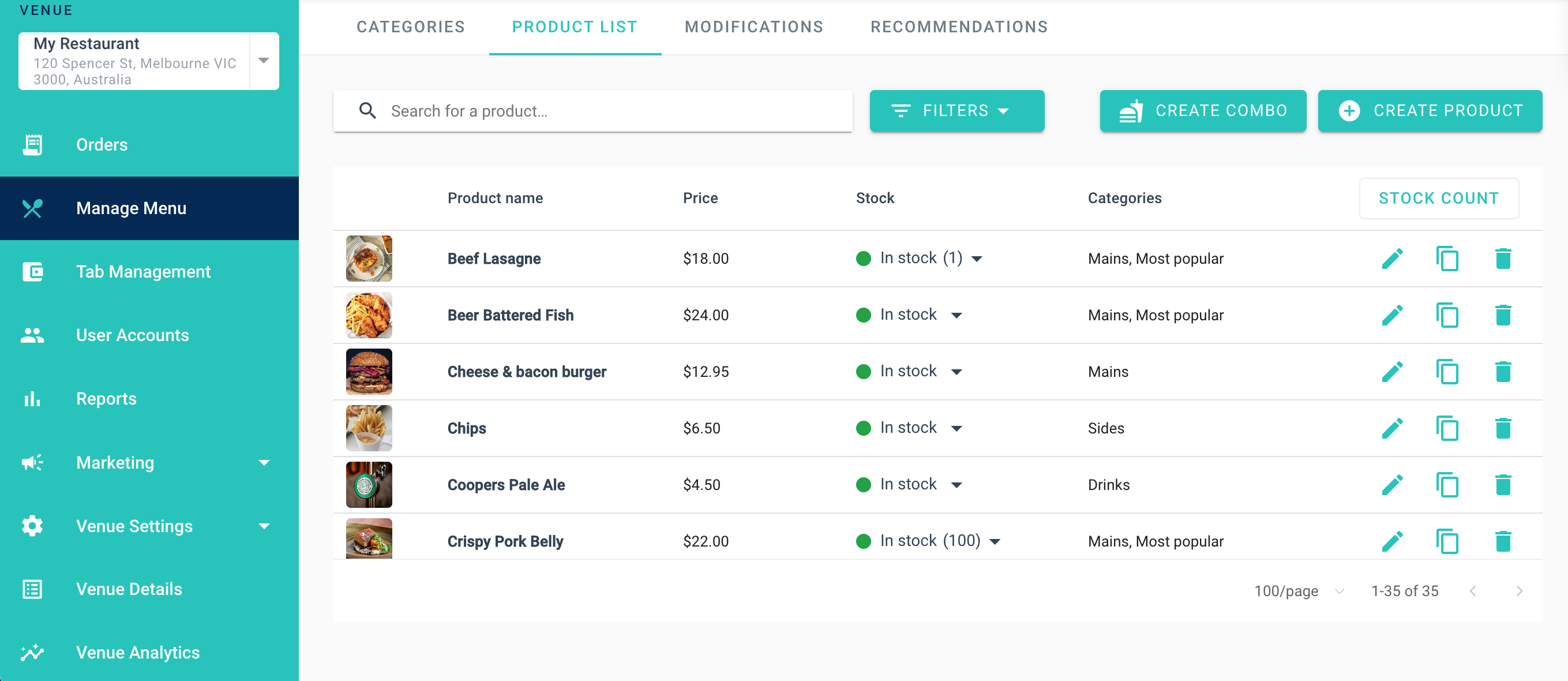
Task: Delete the Cheese & bacon burger product
Action: (x=1502, y=372)
